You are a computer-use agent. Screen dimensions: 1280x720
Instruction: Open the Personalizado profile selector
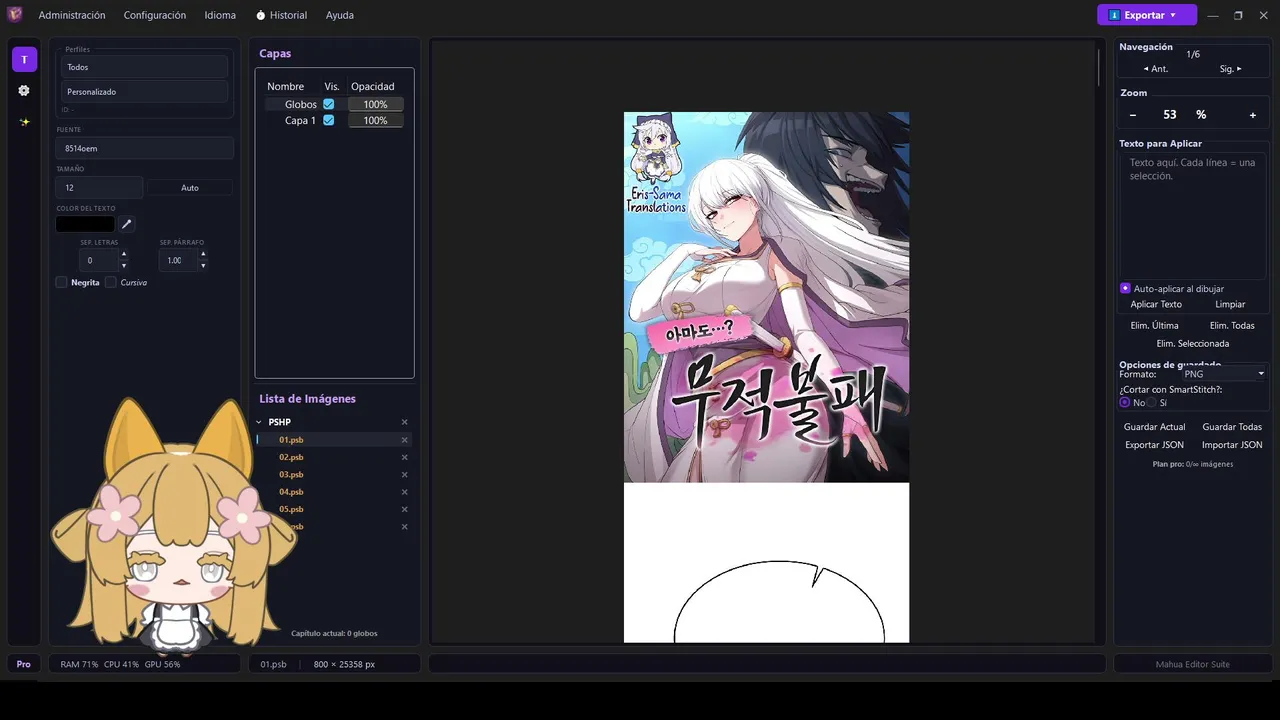tap(144, 92)
